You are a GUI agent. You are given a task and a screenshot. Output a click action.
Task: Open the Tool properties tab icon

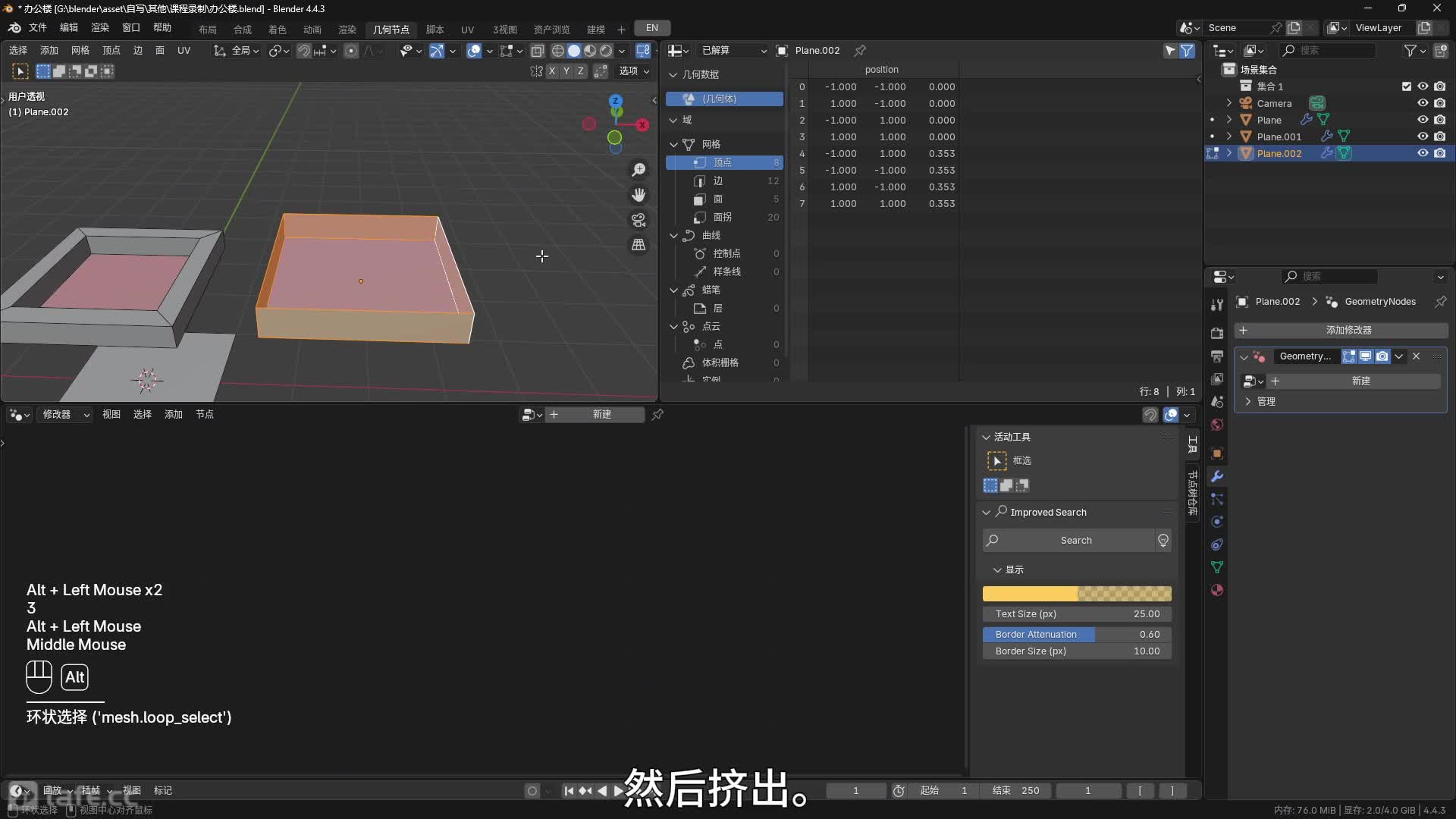click(x=1217, y=305)
